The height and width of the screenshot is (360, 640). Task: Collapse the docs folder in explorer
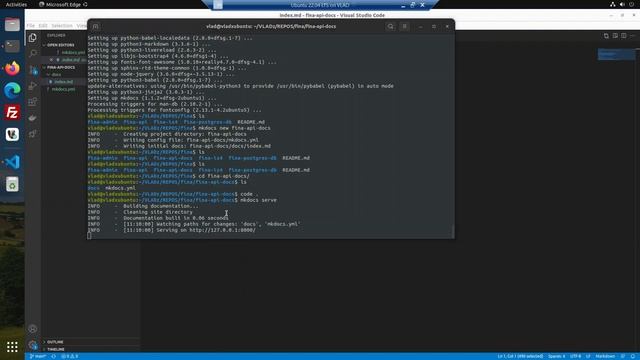click(56, 75)
